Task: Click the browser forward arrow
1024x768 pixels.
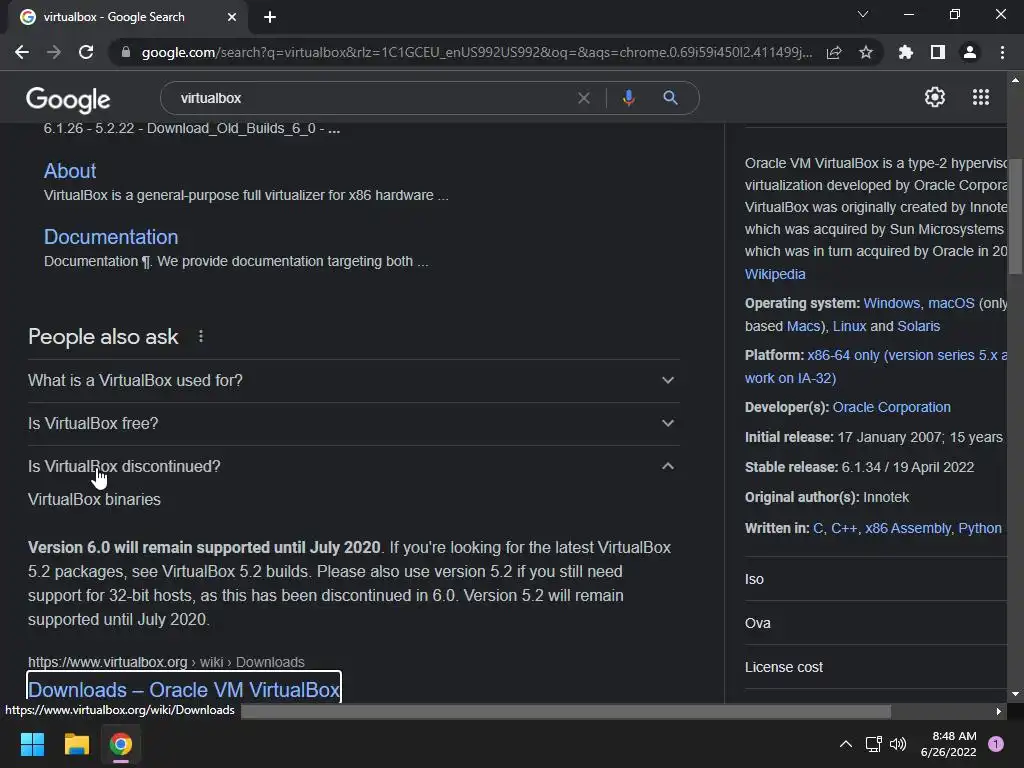Action: [x=54, y=52]
